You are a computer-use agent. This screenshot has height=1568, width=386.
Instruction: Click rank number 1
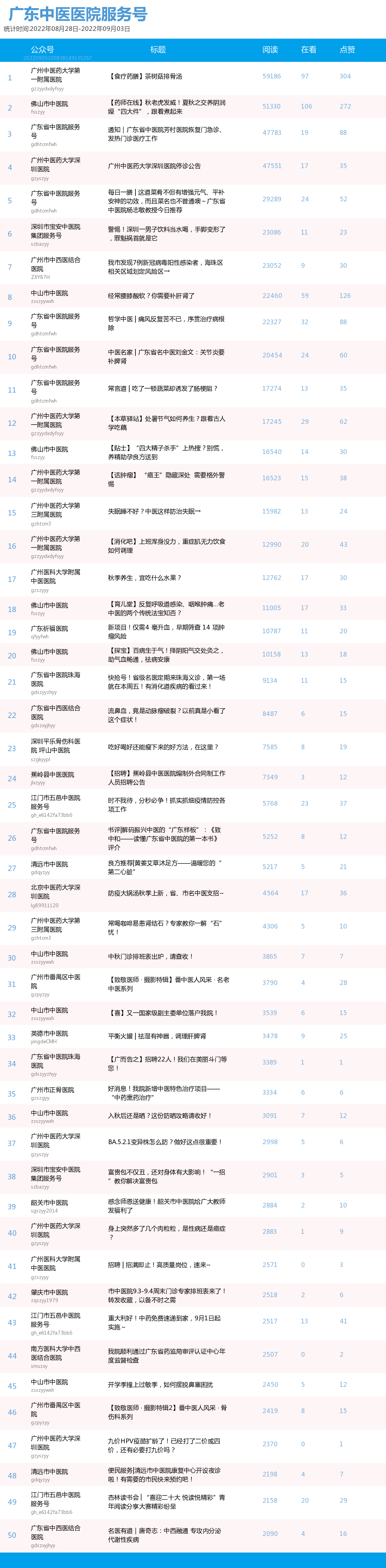(10, 78)
